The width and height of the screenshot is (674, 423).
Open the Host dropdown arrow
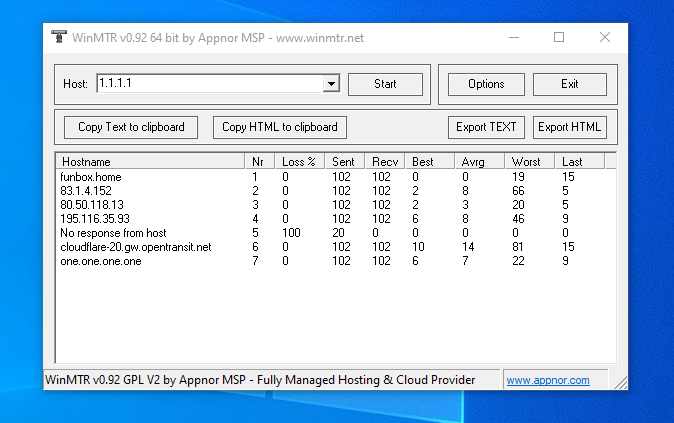tap(331, 83)
